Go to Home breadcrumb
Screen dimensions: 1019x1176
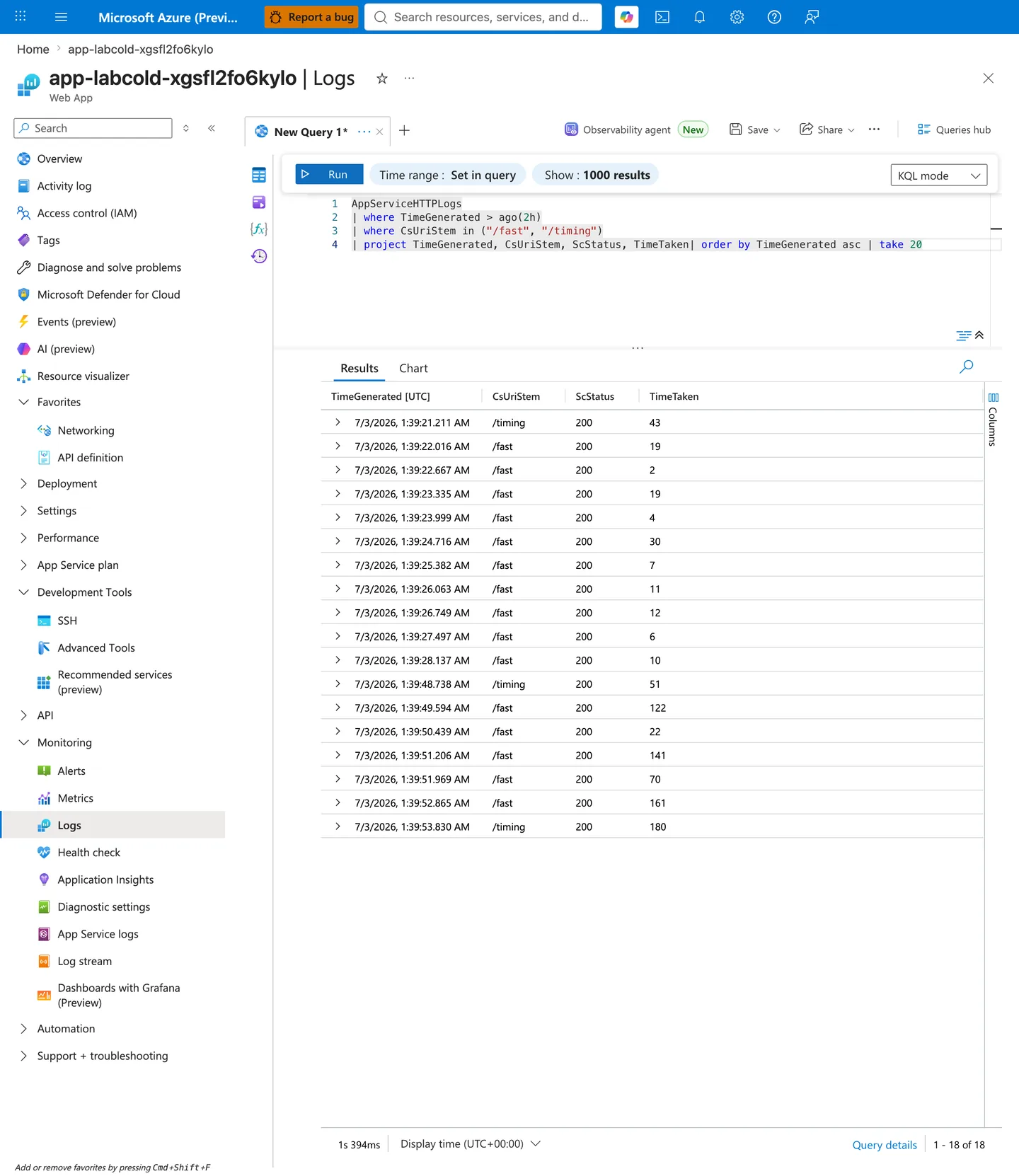[33, 50]
